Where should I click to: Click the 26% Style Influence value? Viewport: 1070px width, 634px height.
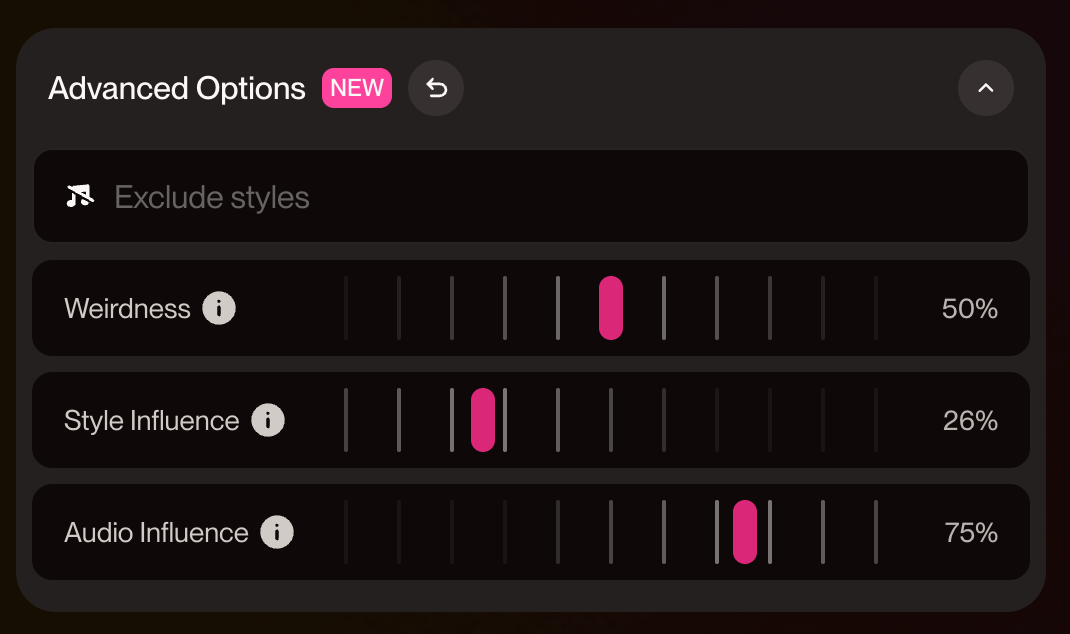point(969,420)
